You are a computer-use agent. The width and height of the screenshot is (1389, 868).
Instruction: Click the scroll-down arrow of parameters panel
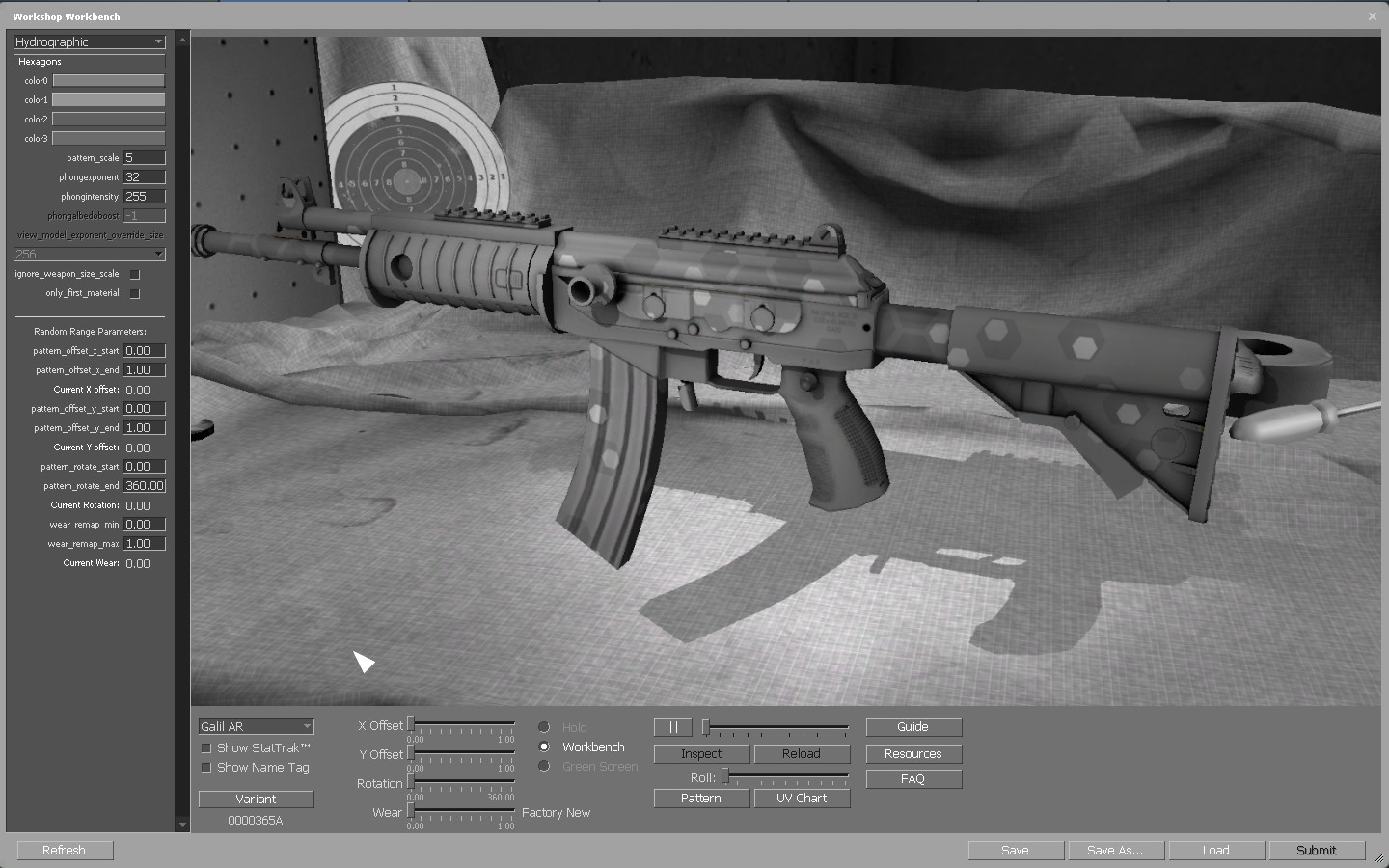tap(182, 825)
